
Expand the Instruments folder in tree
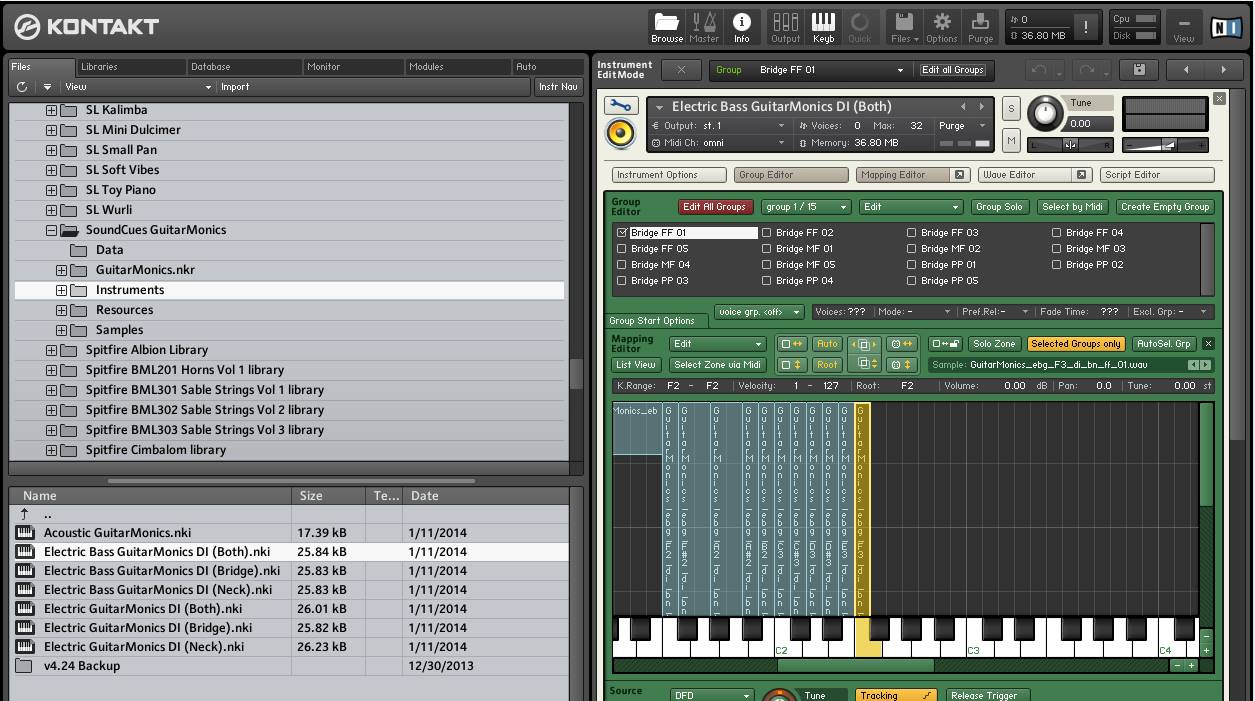pyautogui.click(x=61, y=290)
